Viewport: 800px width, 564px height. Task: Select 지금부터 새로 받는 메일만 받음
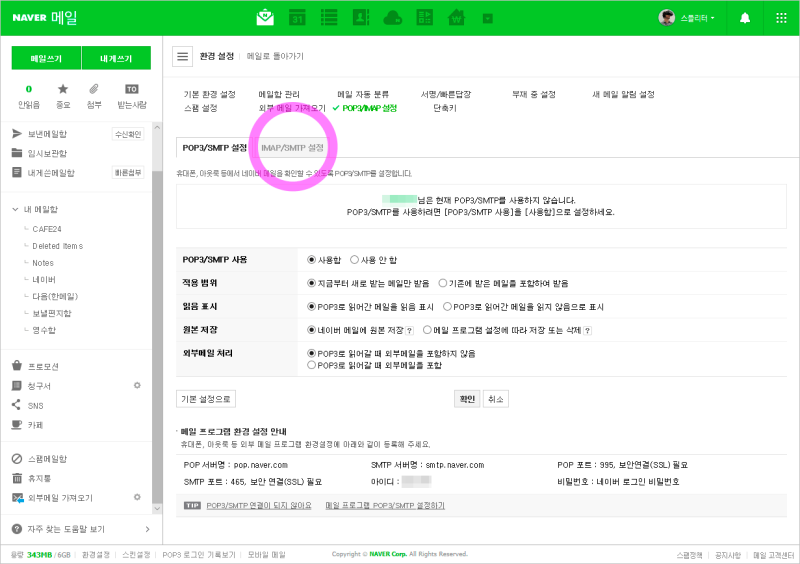pos(311,283)
